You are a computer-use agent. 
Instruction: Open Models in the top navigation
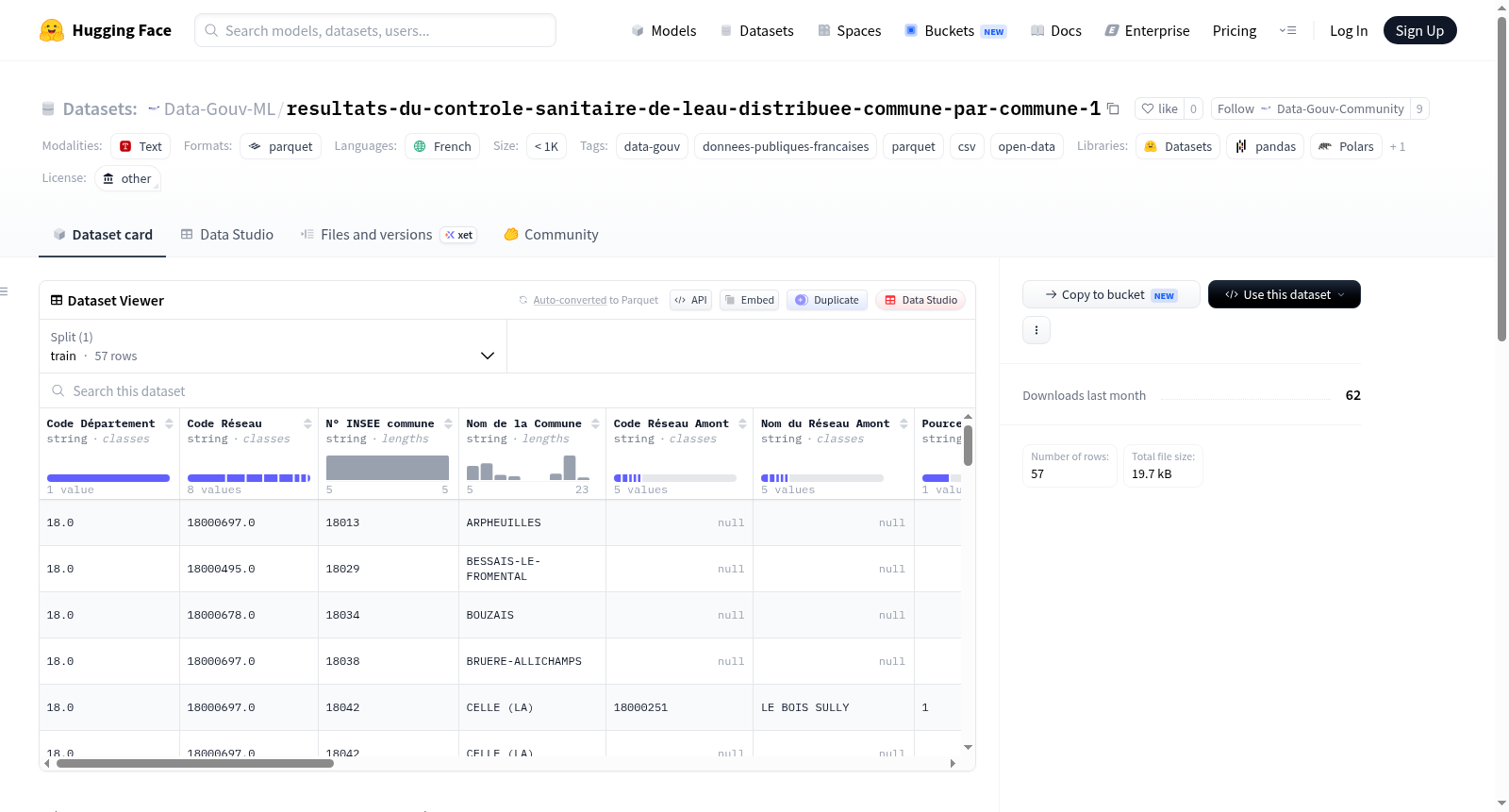pyautogui.click(x=664, y=30)
